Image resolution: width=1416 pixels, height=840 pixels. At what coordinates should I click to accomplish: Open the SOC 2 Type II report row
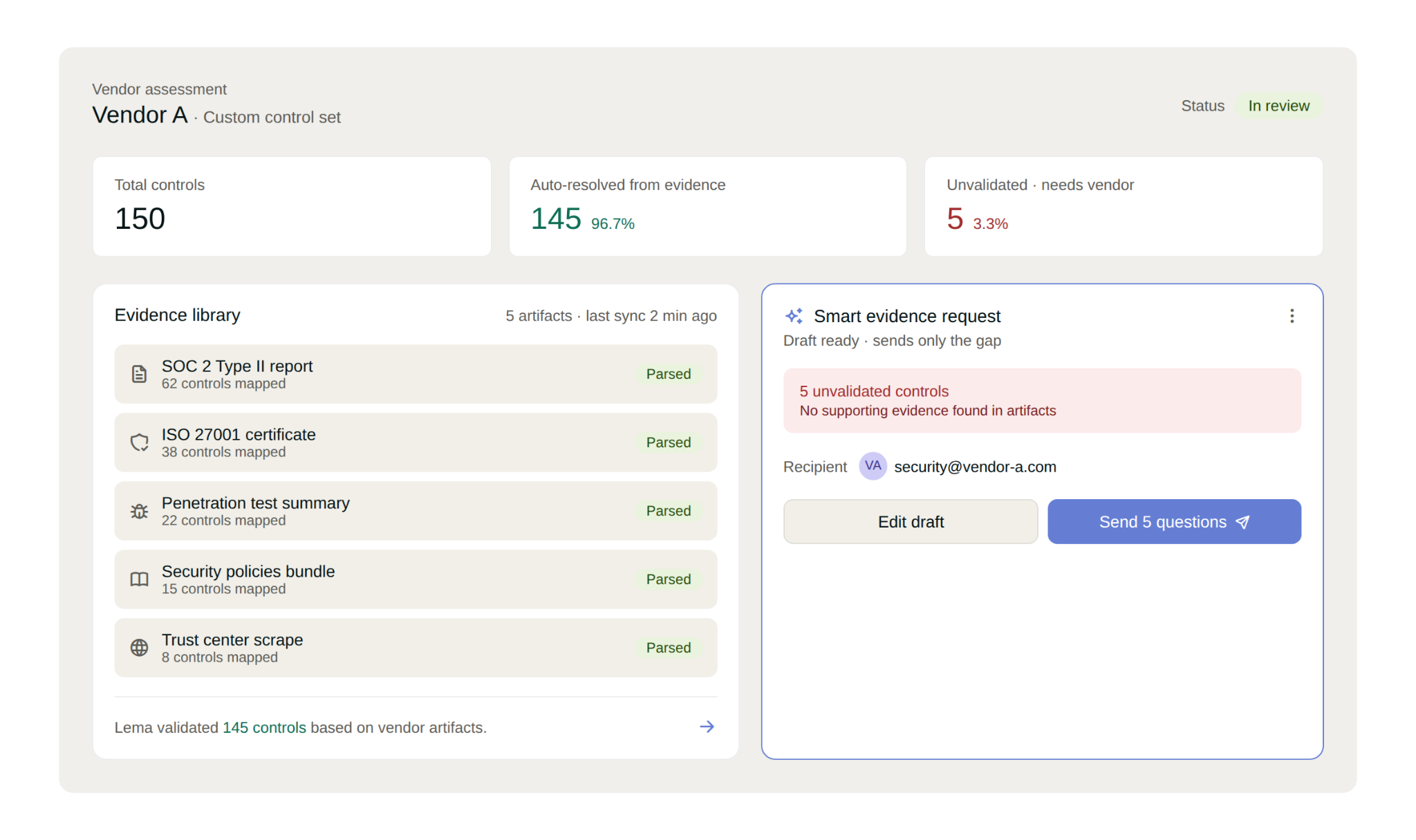point(416,374)
